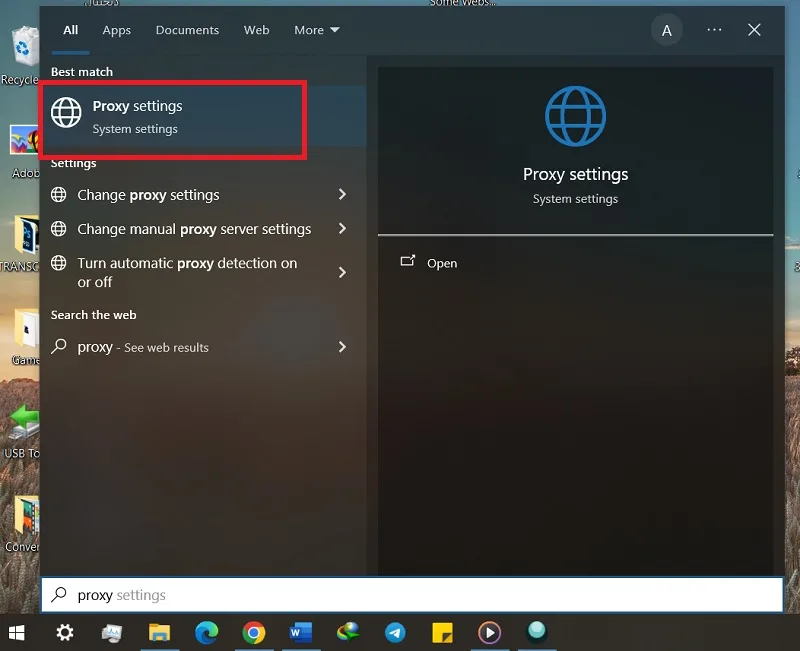Screen dimensions: 800x651
Task: Open Telegram from the taskbar
Action: (x=395, y=633)
